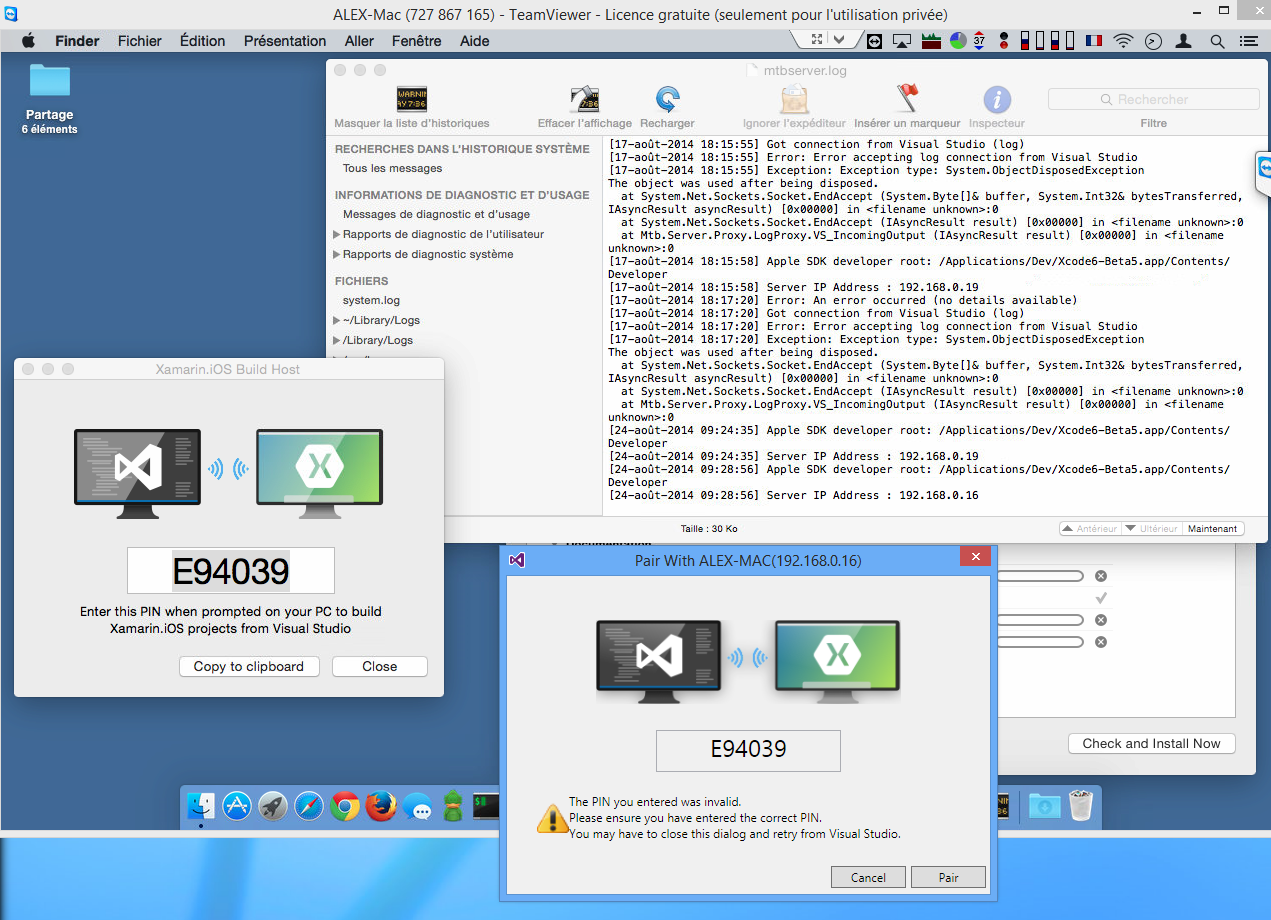Cancel the topmost update row with its x icon
Image resolution: width=1271 pixels, height=920 pixels.
tap(1100, 576)
